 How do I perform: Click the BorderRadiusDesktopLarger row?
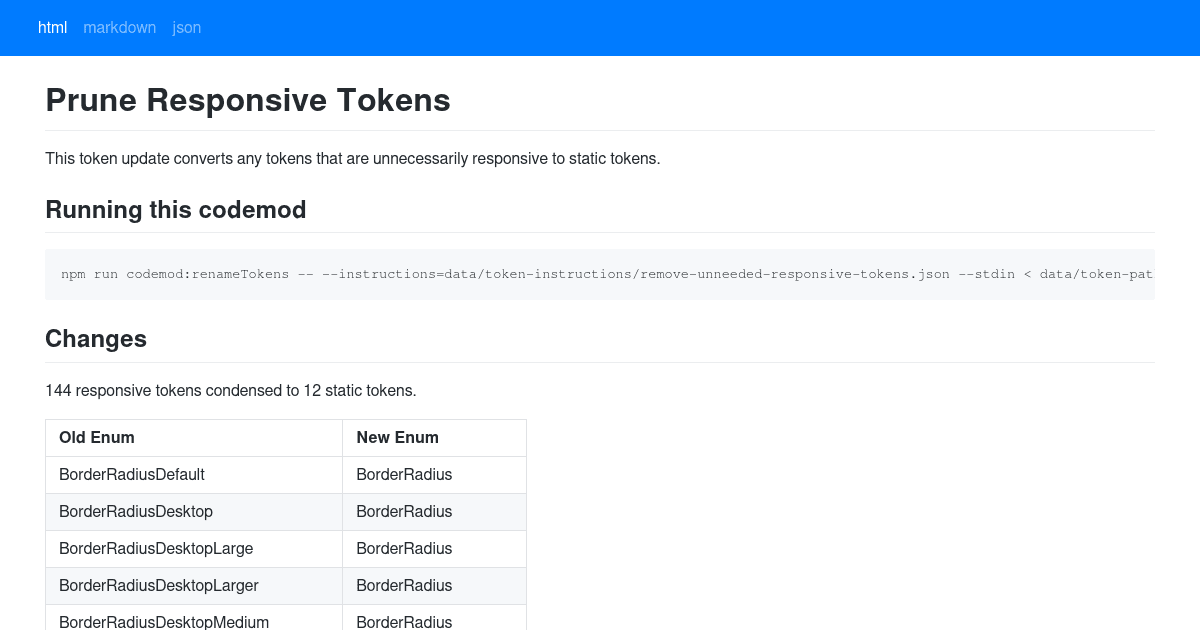[285, 585]
